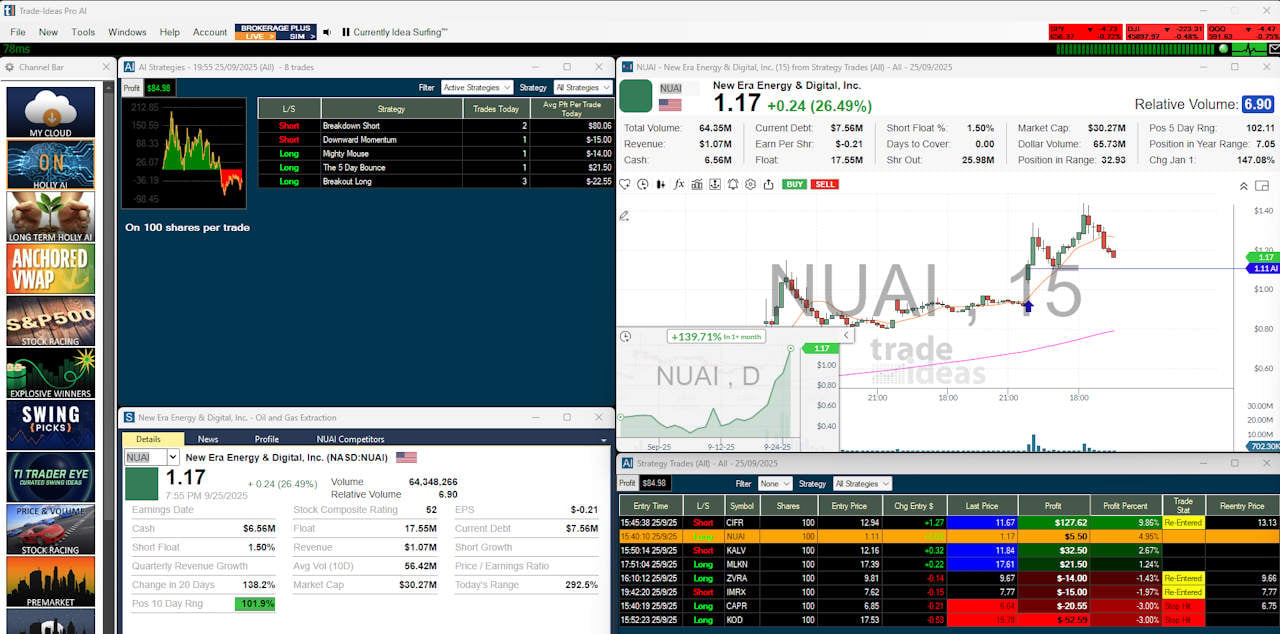Switch Brokerage Plus to SIM
1280x634 pixels.
(297, 36)
